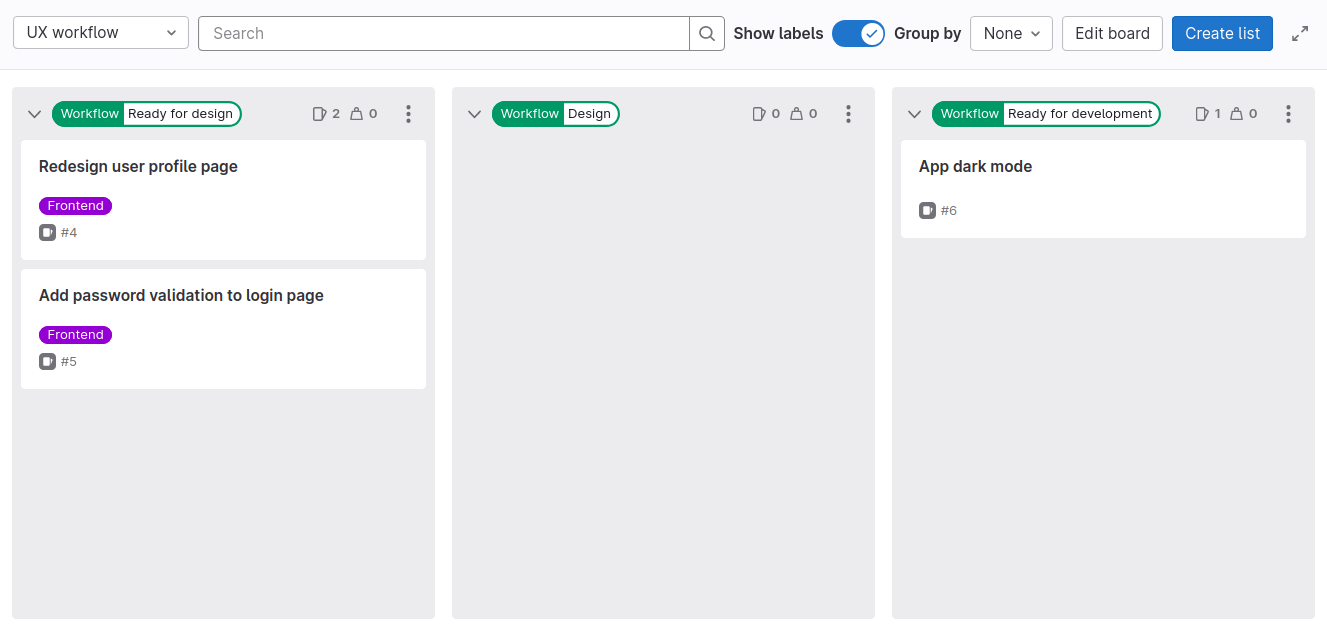Open the Design list ellipsis menu
Image resolution: width=1327 pixels, height=630 pixels.
(x=848, y=113)
